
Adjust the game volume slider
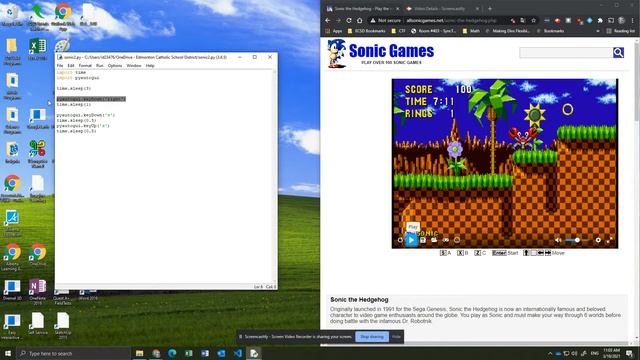pyautogui.click(x=577, y=240)
